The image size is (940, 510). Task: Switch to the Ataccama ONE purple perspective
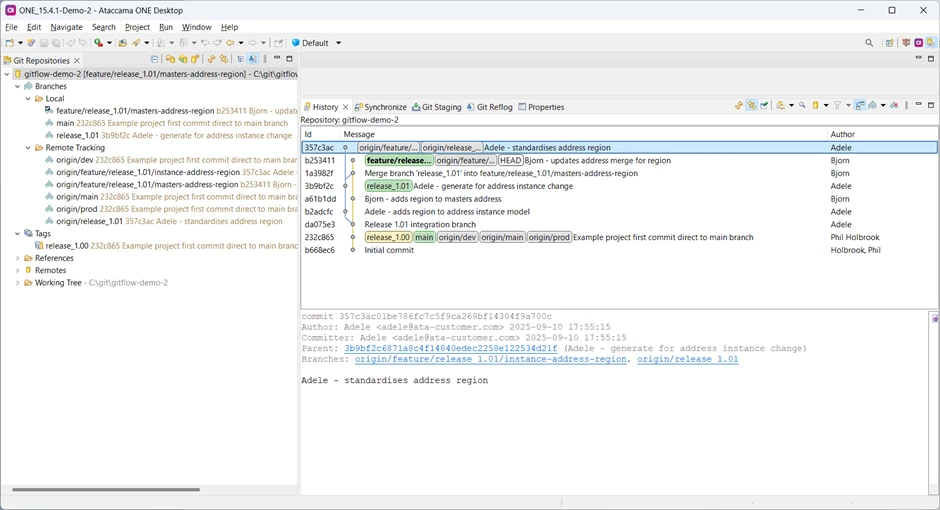[918, 43]
